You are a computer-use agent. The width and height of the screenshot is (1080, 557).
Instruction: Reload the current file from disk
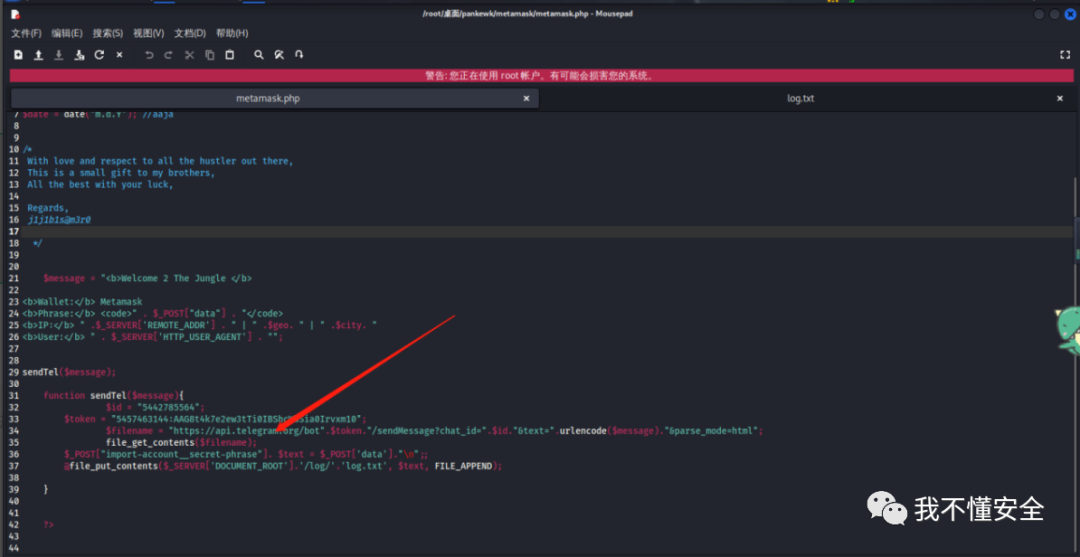click(99, 55)
